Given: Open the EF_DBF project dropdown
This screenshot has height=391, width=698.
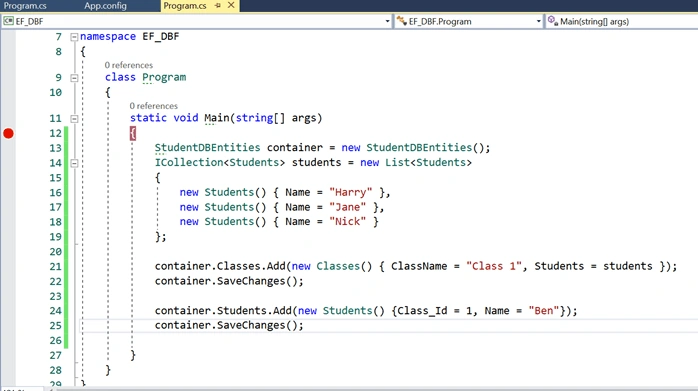Looking at the screenshot, I should point(387,21).
